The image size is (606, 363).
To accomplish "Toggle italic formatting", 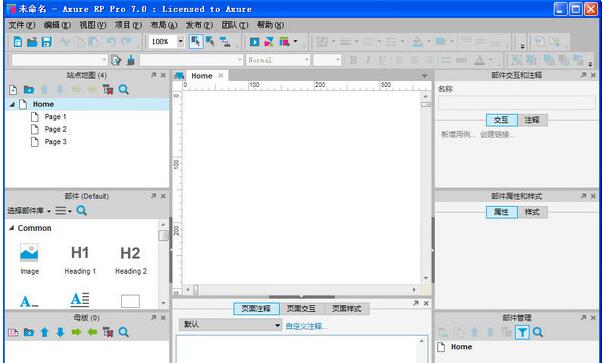I will [368, 60].
